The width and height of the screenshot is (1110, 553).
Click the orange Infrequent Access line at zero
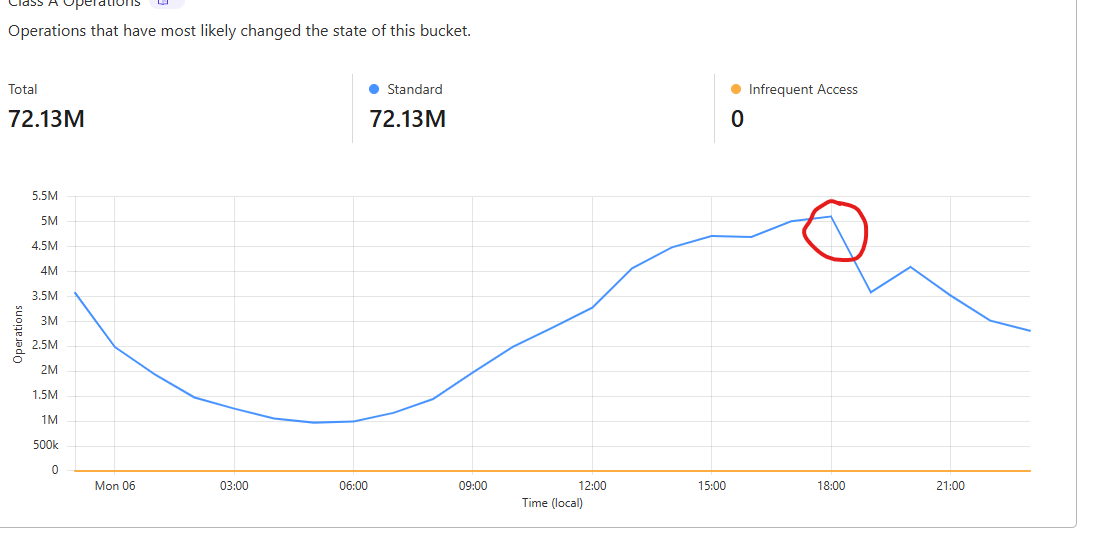coord(550,470)
